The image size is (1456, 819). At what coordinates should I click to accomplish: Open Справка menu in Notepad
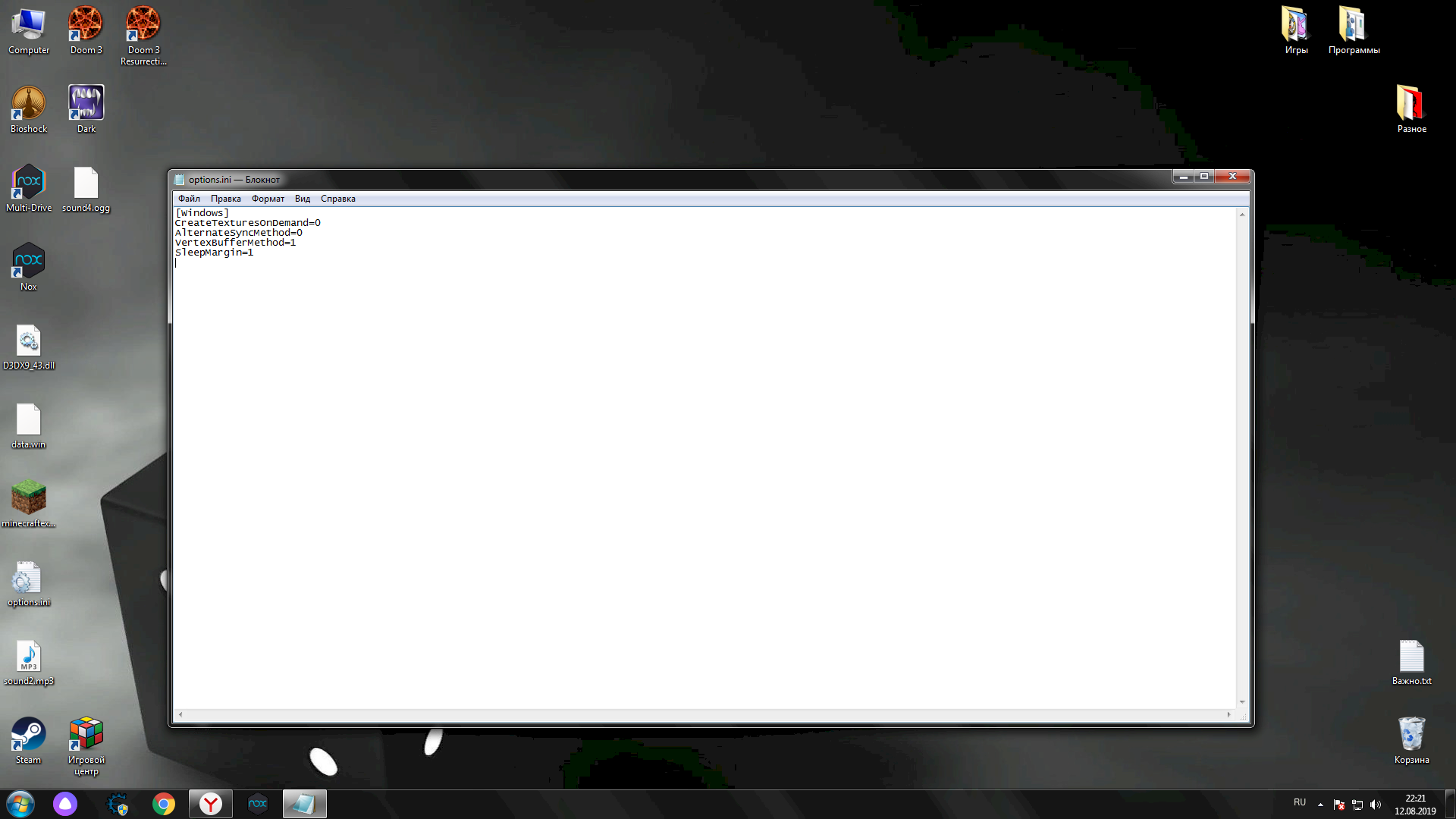pos(338,198)
